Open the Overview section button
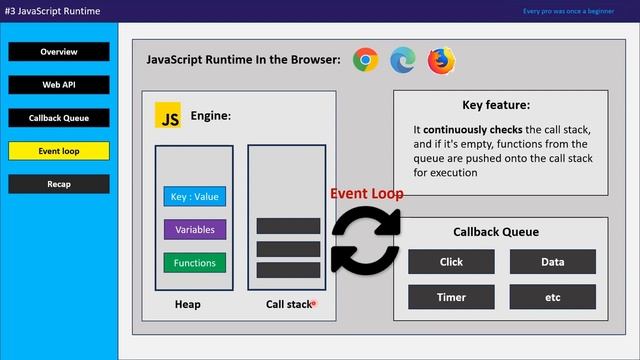Screen dimensions: 640x360 (x=59, y=52)
